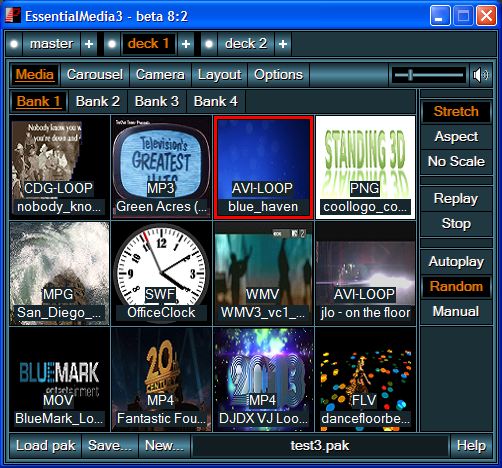Stop playback with the Stop button
502x468 pixels.
click(x=456, y=223)
